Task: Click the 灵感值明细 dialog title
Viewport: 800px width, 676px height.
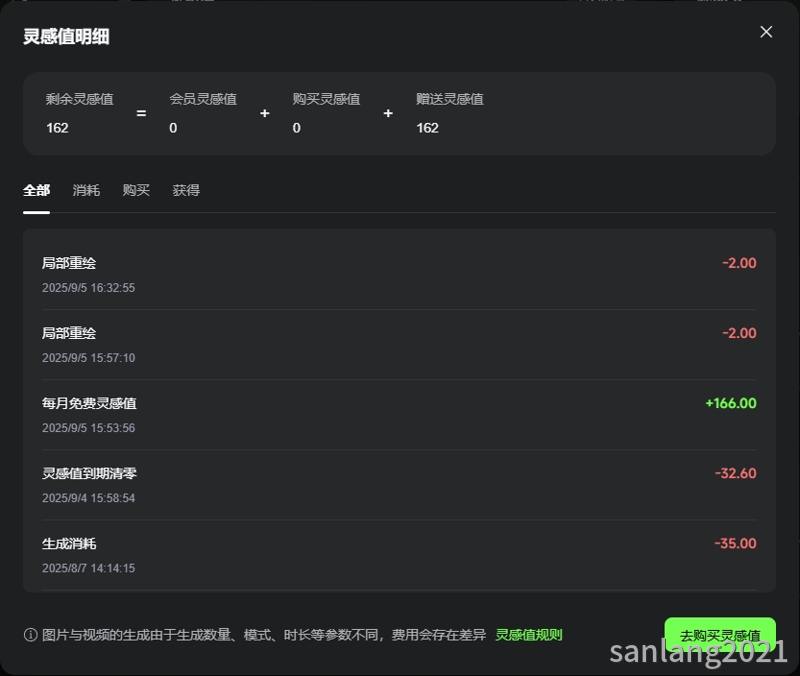Action: tap(66, 36)
